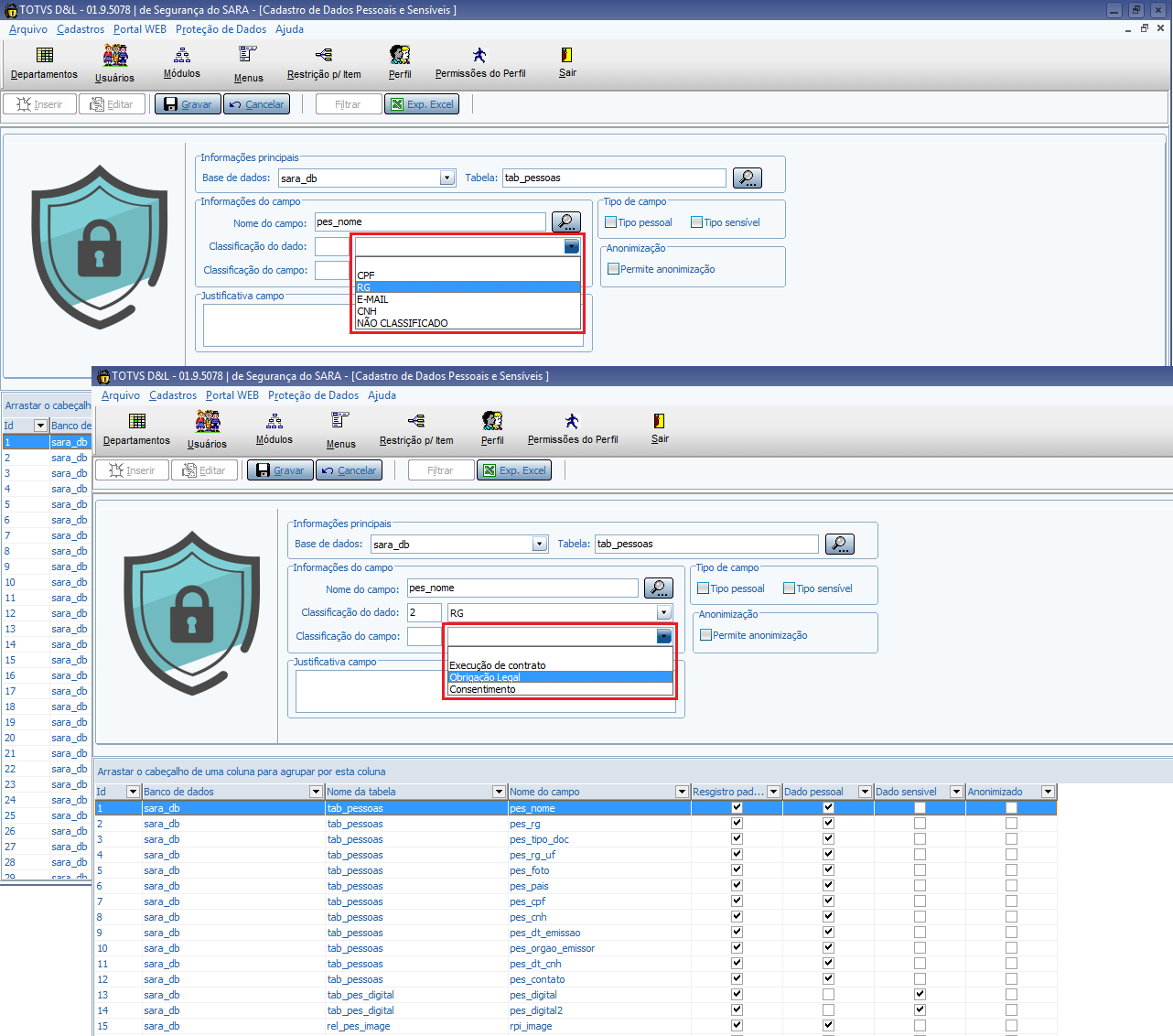Screen dimensions: 1173x1036
Task: Choose Execução de contrato in the dropdown list
Action: pos(560,665)
